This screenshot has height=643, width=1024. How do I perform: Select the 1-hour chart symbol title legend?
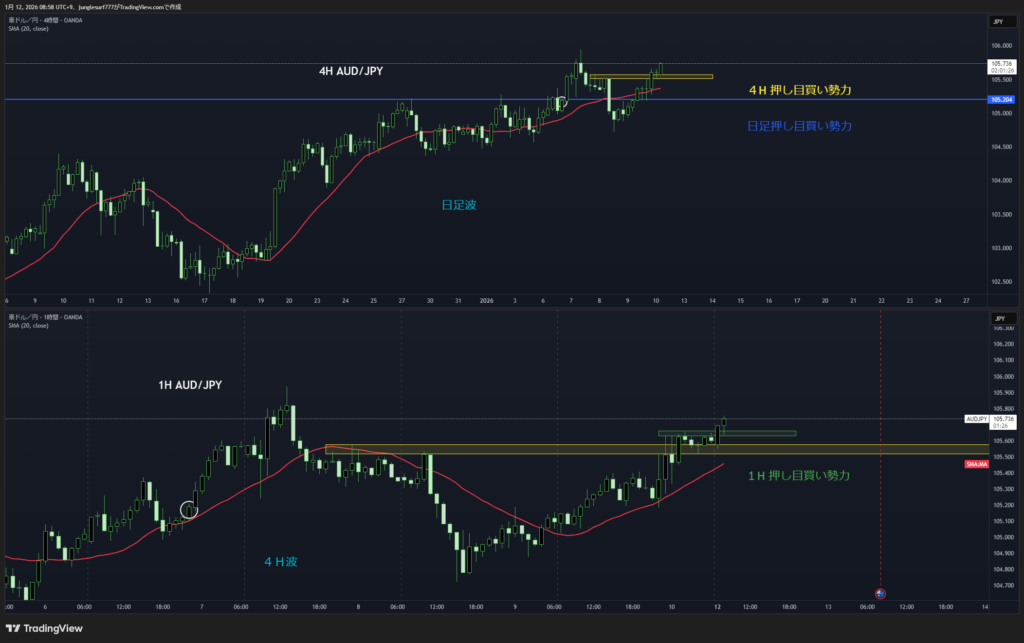47,317
